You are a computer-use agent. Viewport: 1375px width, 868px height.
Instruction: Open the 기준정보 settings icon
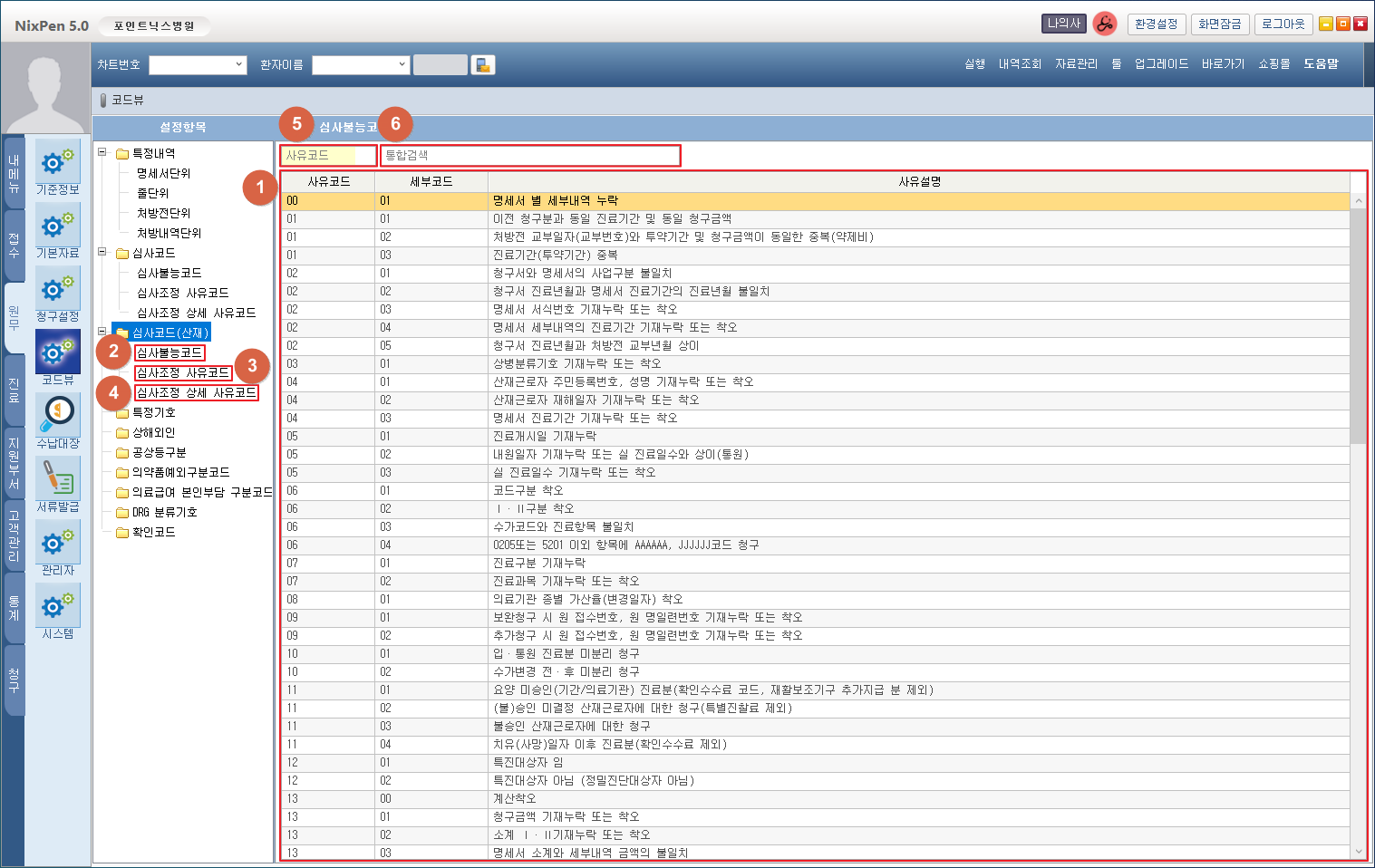[x=57, y=163]
